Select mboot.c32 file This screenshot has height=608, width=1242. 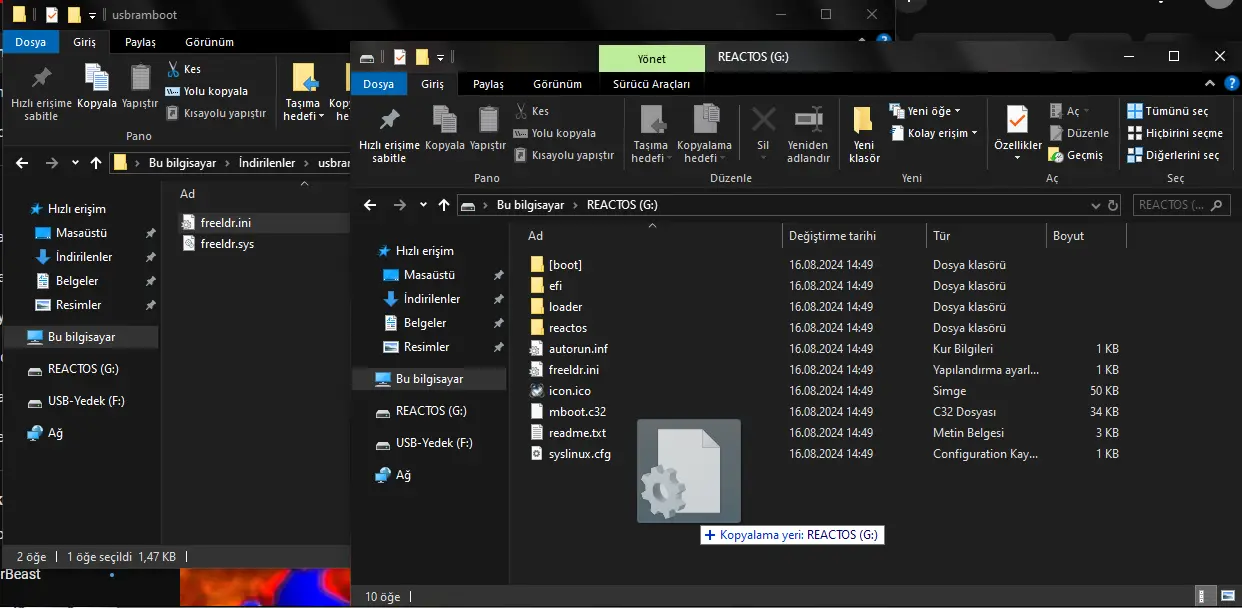tap(577, 412)
